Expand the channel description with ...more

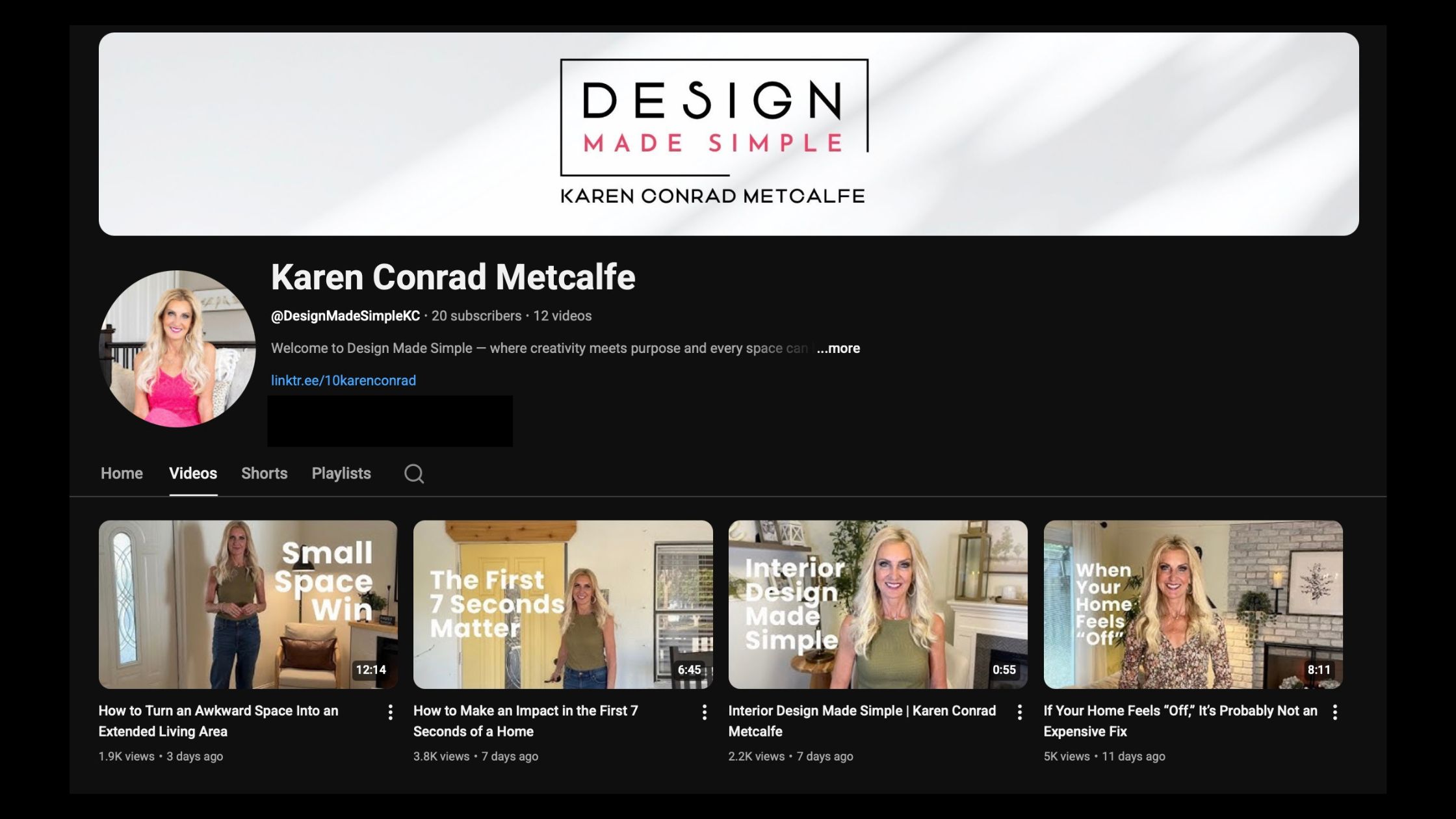(x=838, y=348)
